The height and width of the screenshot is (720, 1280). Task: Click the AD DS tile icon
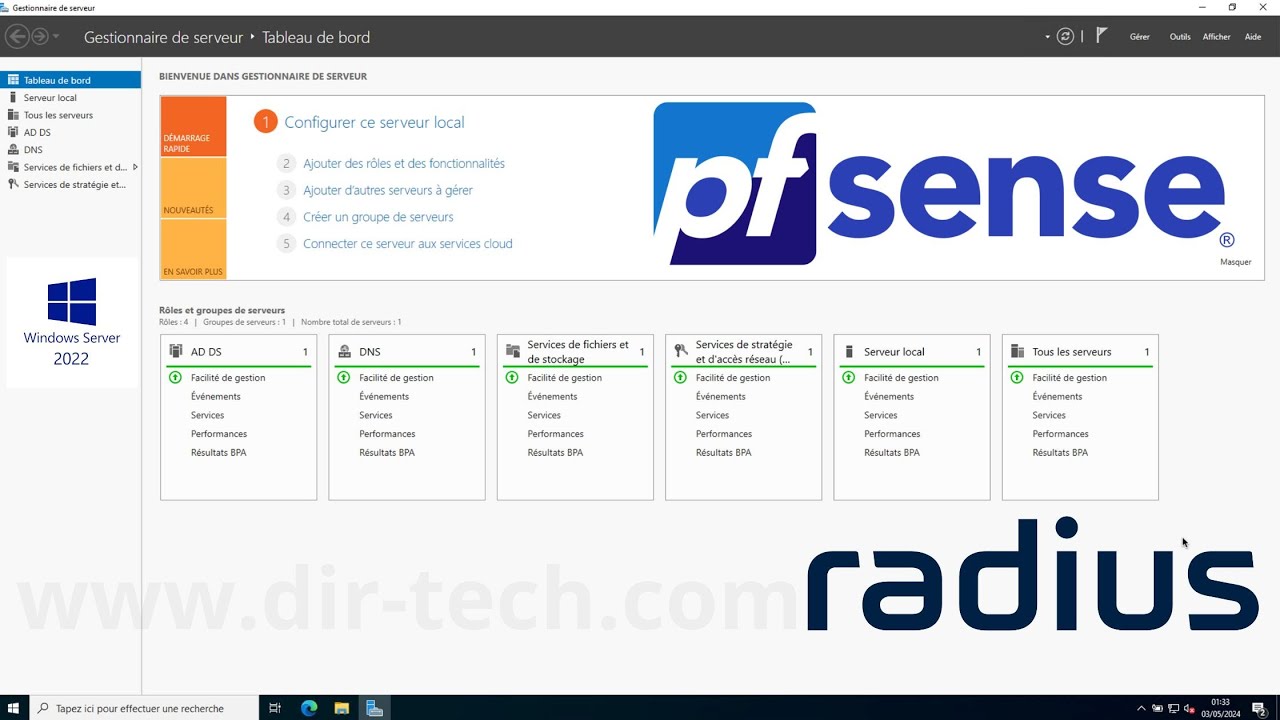(176, 351)
